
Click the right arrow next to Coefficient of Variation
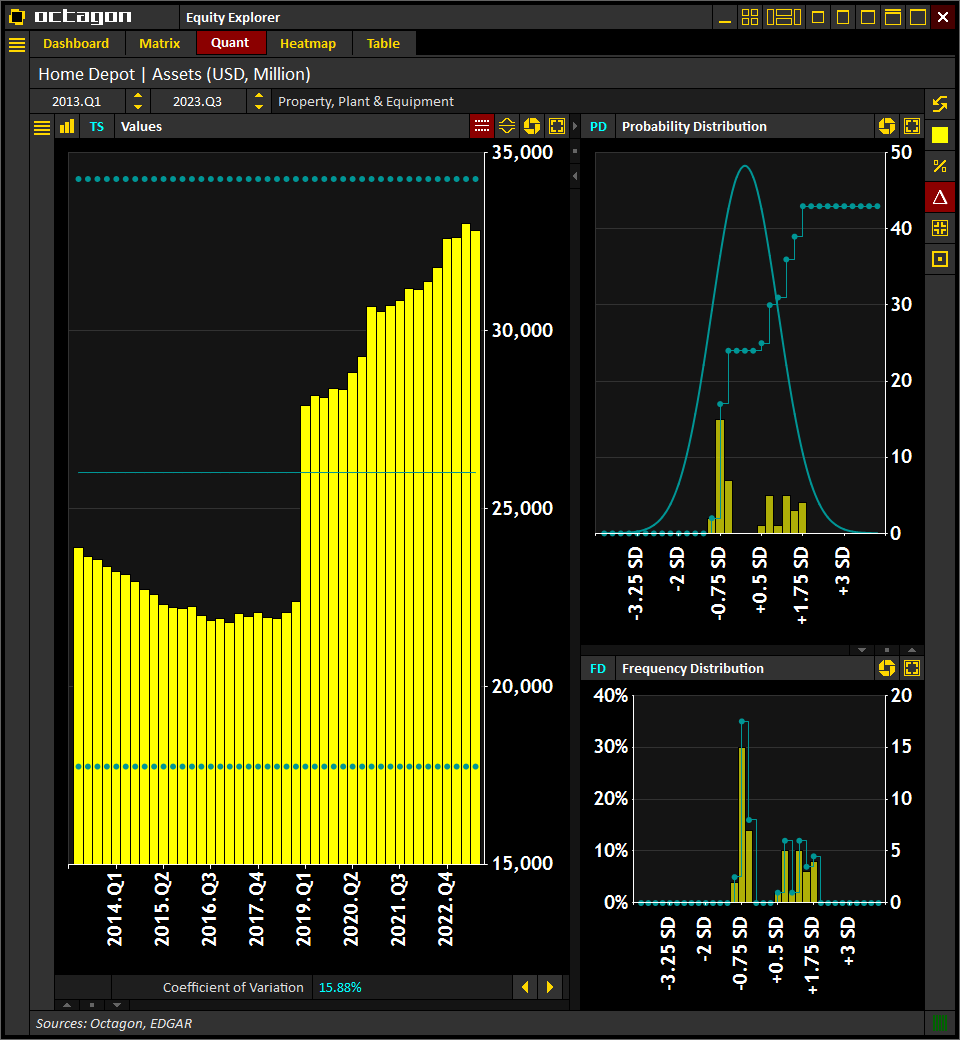[x=550, y=987]
